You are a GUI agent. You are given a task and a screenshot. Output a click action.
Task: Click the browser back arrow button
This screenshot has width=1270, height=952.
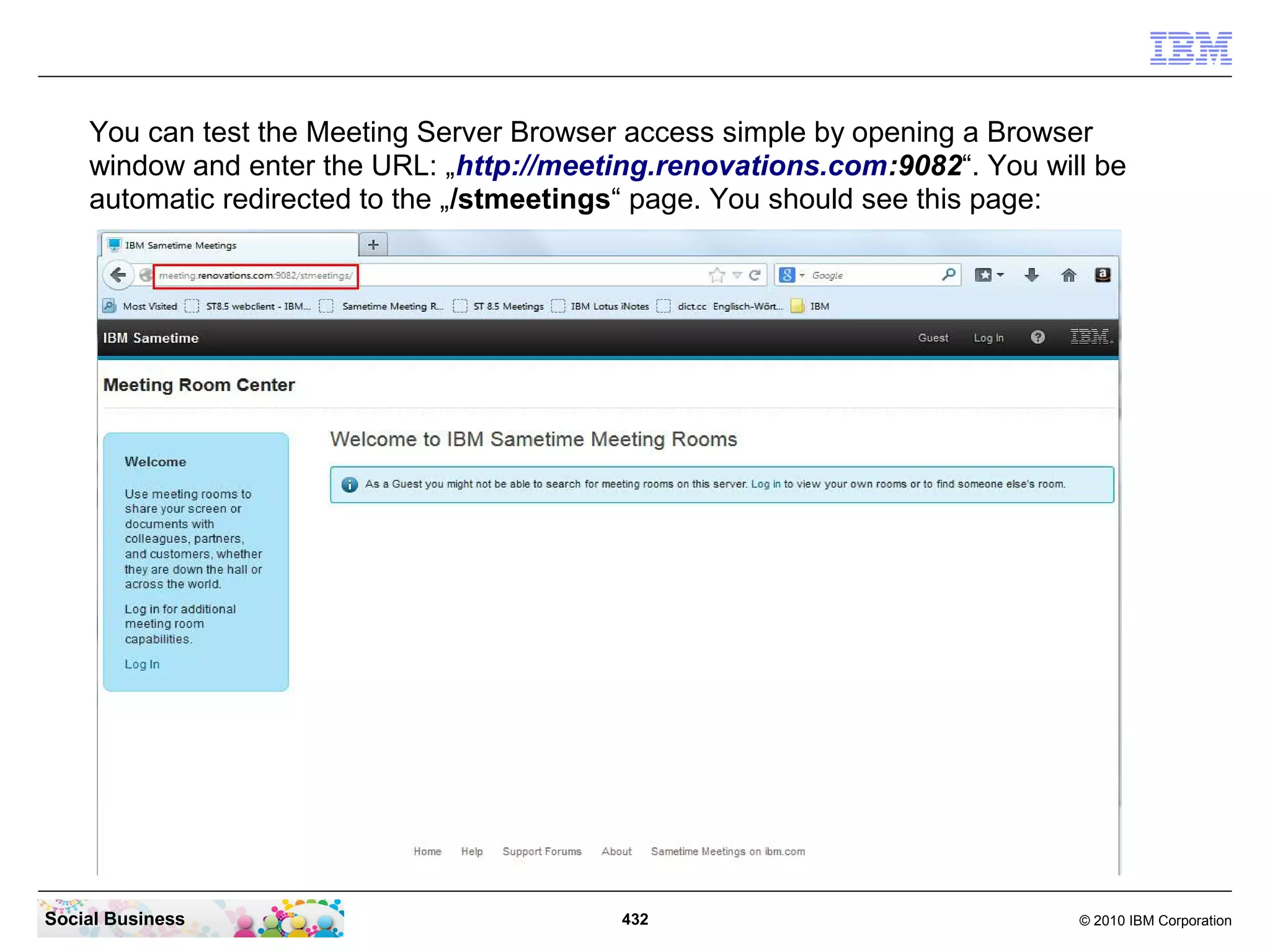point(118,275)
